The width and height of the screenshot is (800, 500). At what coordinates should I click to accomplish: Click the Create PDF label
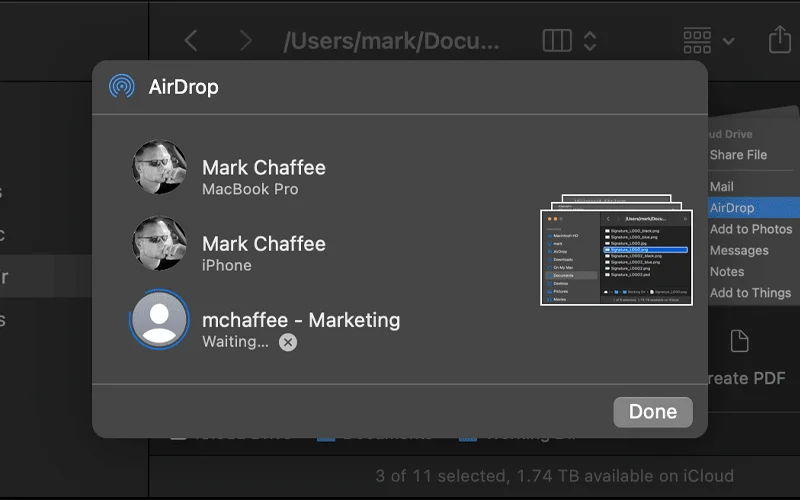[747, 378]
